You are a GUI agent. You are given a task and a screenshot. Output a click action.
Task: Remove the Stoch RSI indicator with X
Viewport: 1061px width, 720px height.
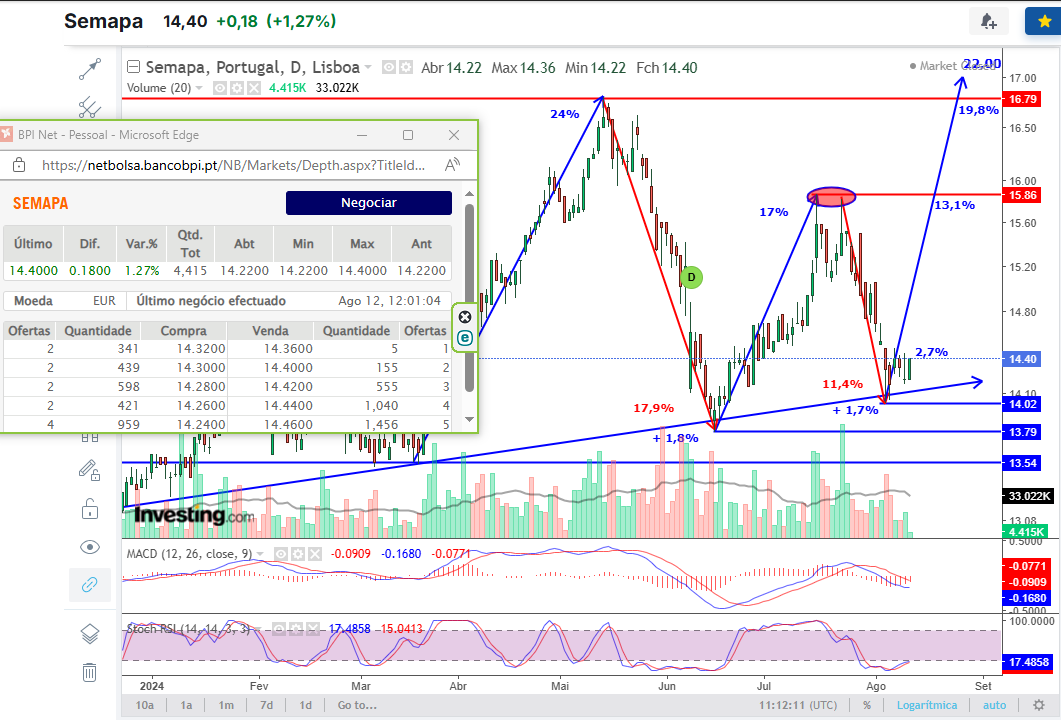point(313,629)
